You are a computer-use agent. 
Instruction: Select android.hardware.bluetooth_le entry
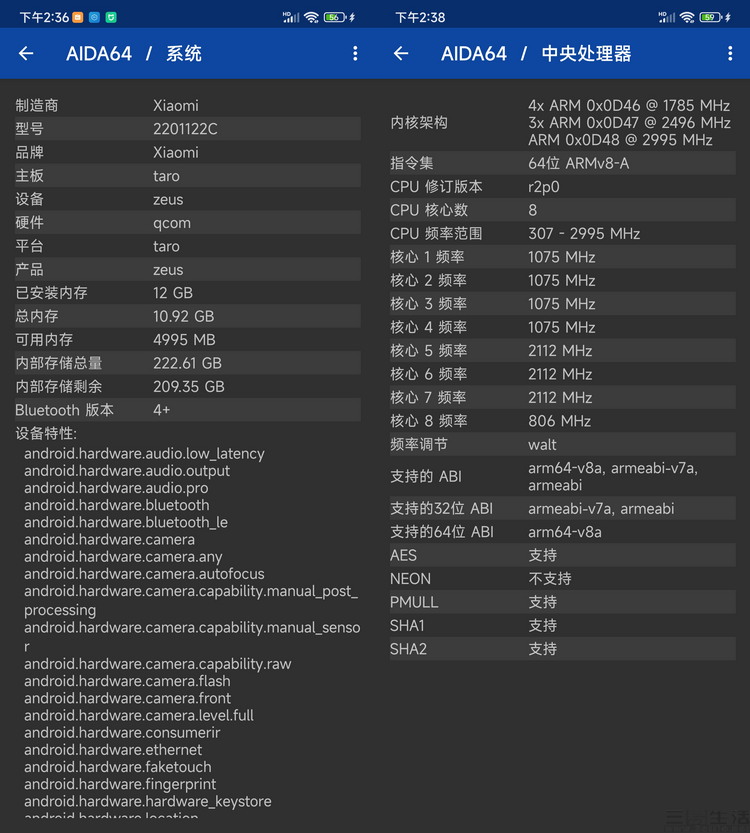(x=126, y=523)
